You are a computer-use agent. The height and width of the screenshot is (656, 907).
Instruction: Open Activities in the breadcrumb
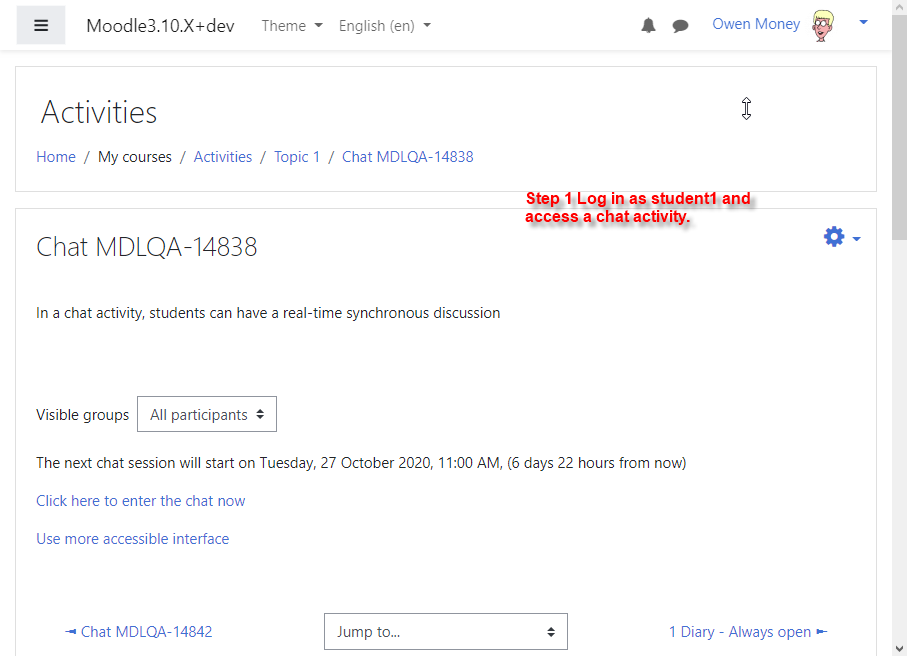223,157
